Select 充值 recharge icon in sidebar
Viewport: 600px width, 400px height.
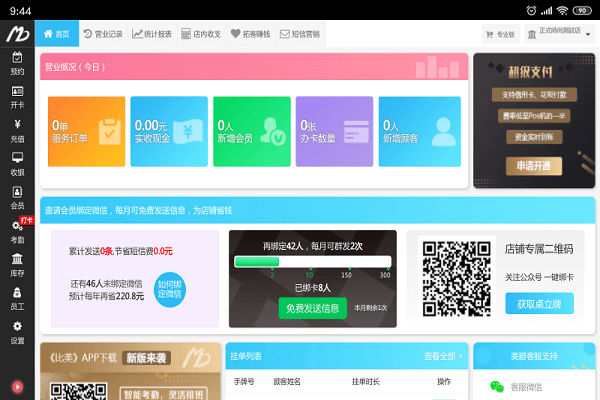pyautogui.click(x=17, y=130)
